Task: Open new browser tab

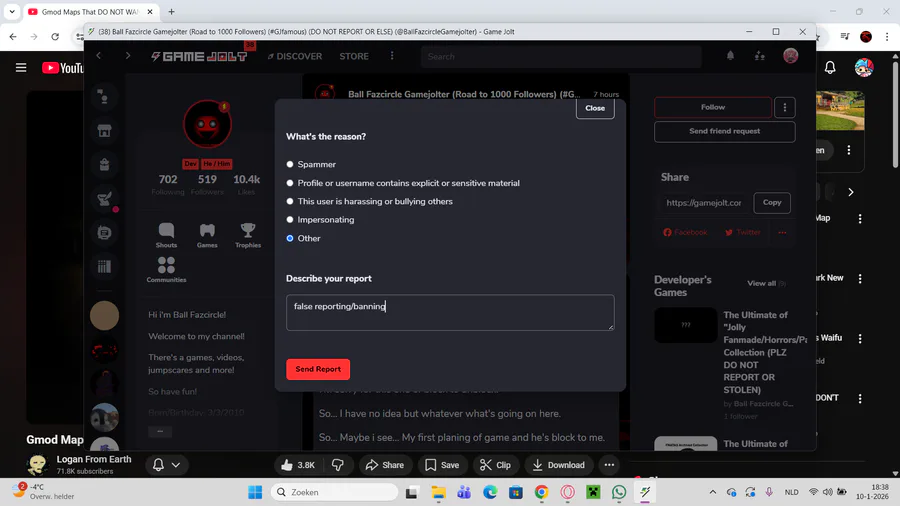Action: pyautogui.click(x=171, y=11)
